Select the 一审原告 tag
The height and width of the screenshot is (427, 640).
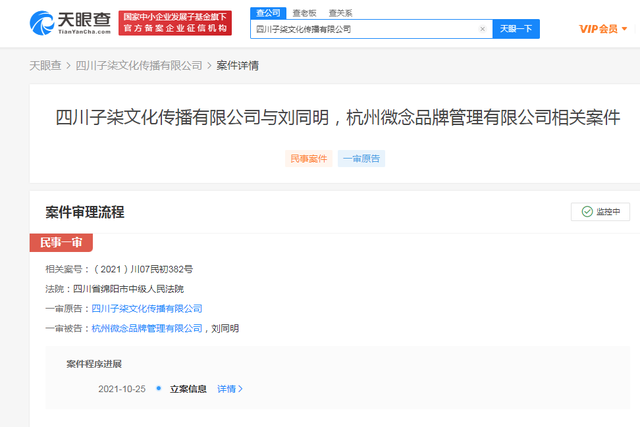coord(361,158)
